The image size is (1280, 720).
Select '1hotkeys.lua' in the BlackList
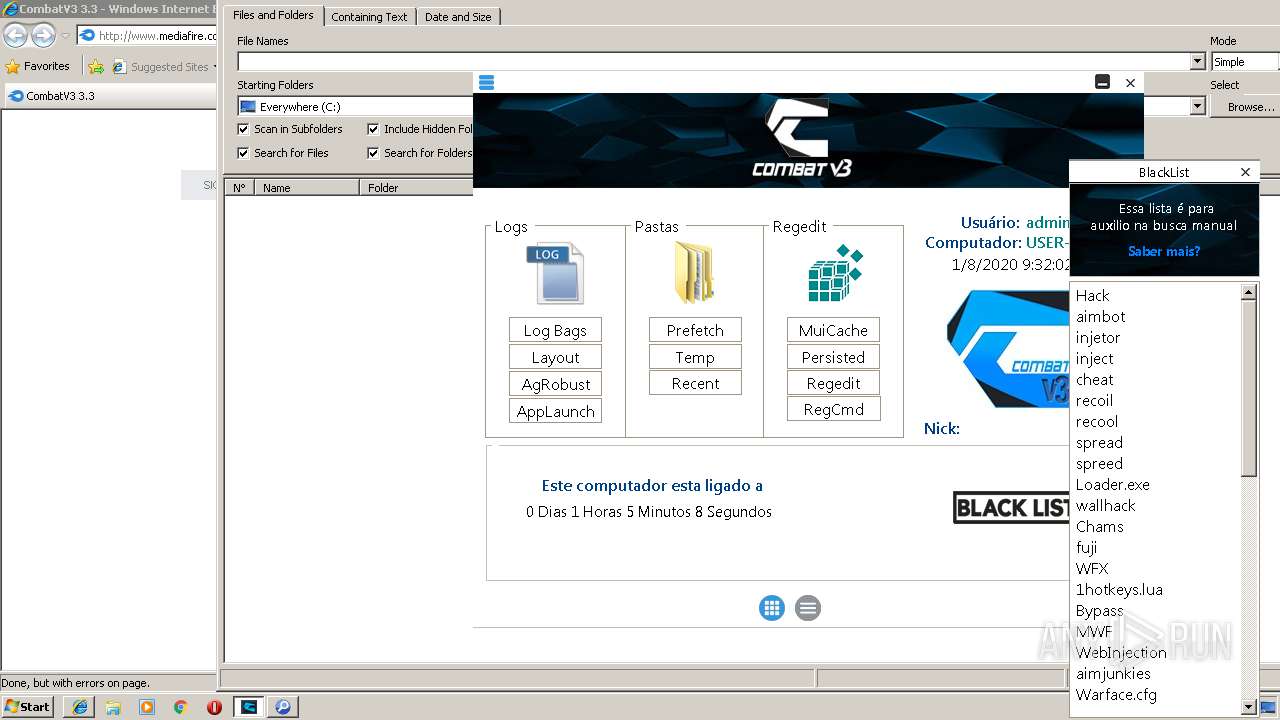(x=1119, y=590)
